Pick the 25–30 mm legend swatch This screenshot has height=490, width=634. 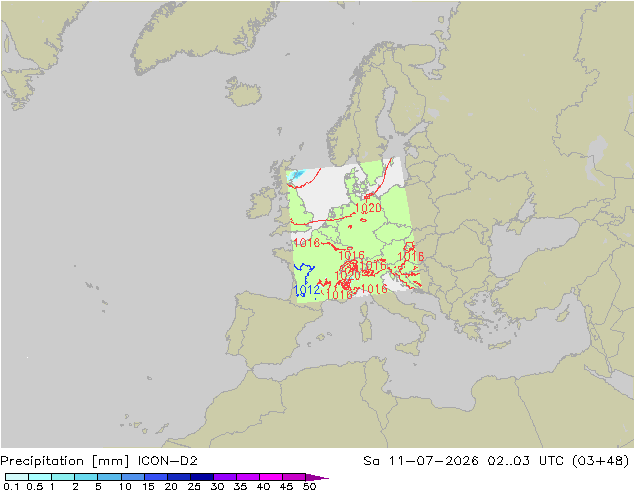pyautogui.click(x=201, y=477)
